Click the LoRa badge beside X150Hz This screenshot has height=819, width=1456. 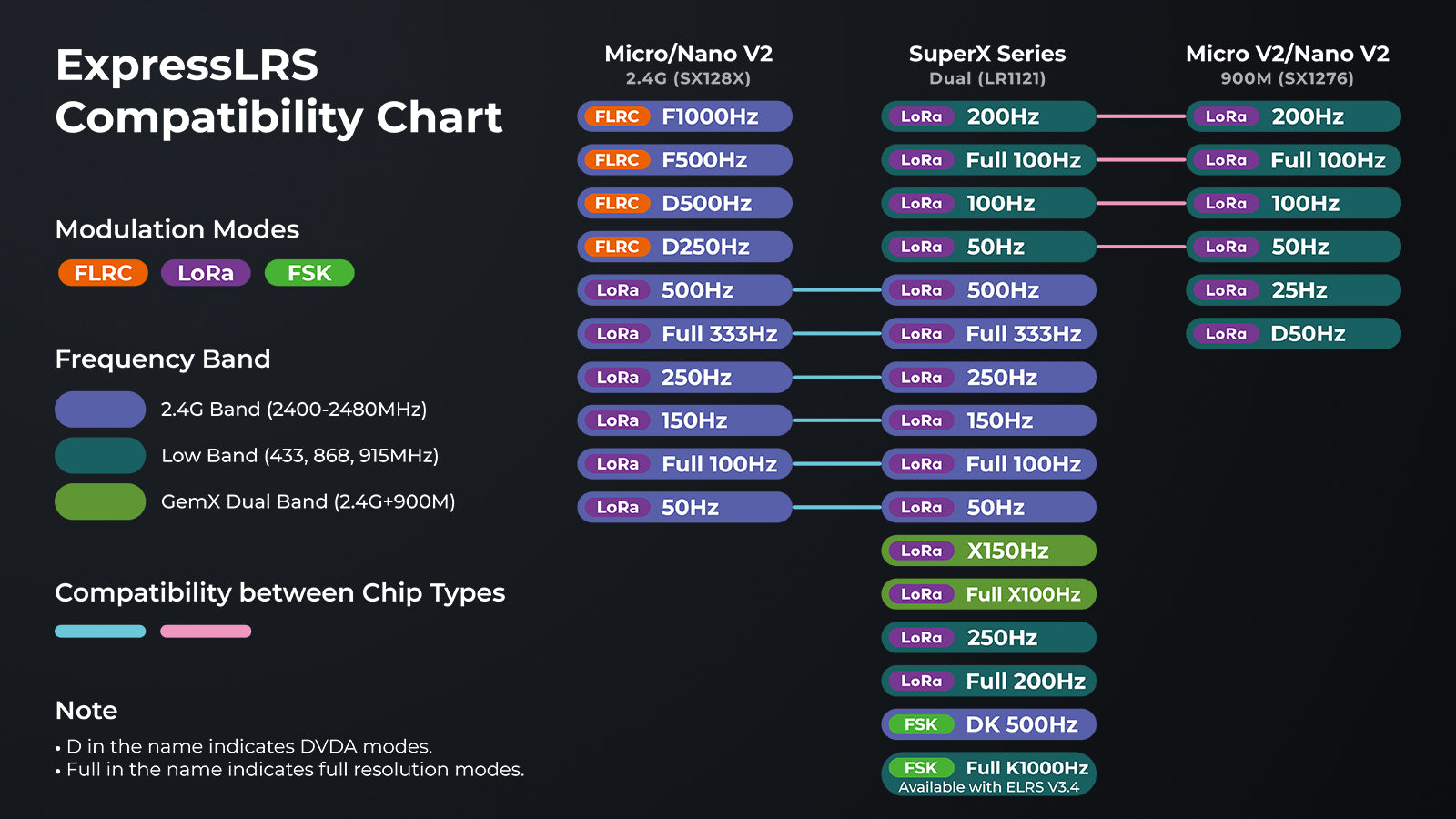point(921,551)
